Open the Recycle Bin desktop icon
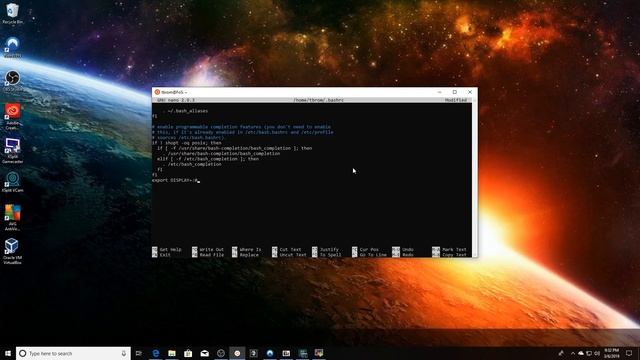 click(12, 13)
